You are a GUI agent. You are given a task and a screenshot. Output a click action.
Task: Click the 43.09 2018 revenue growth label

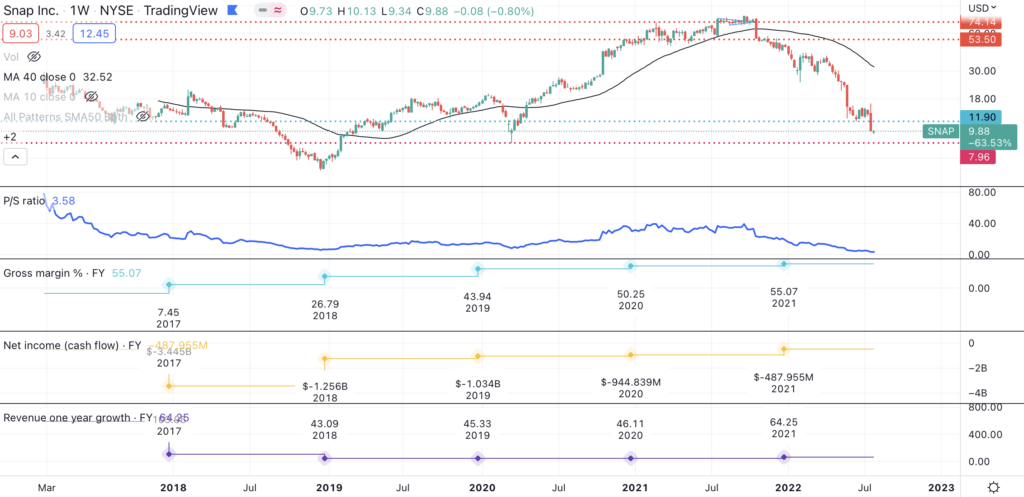tap(325, 429)
